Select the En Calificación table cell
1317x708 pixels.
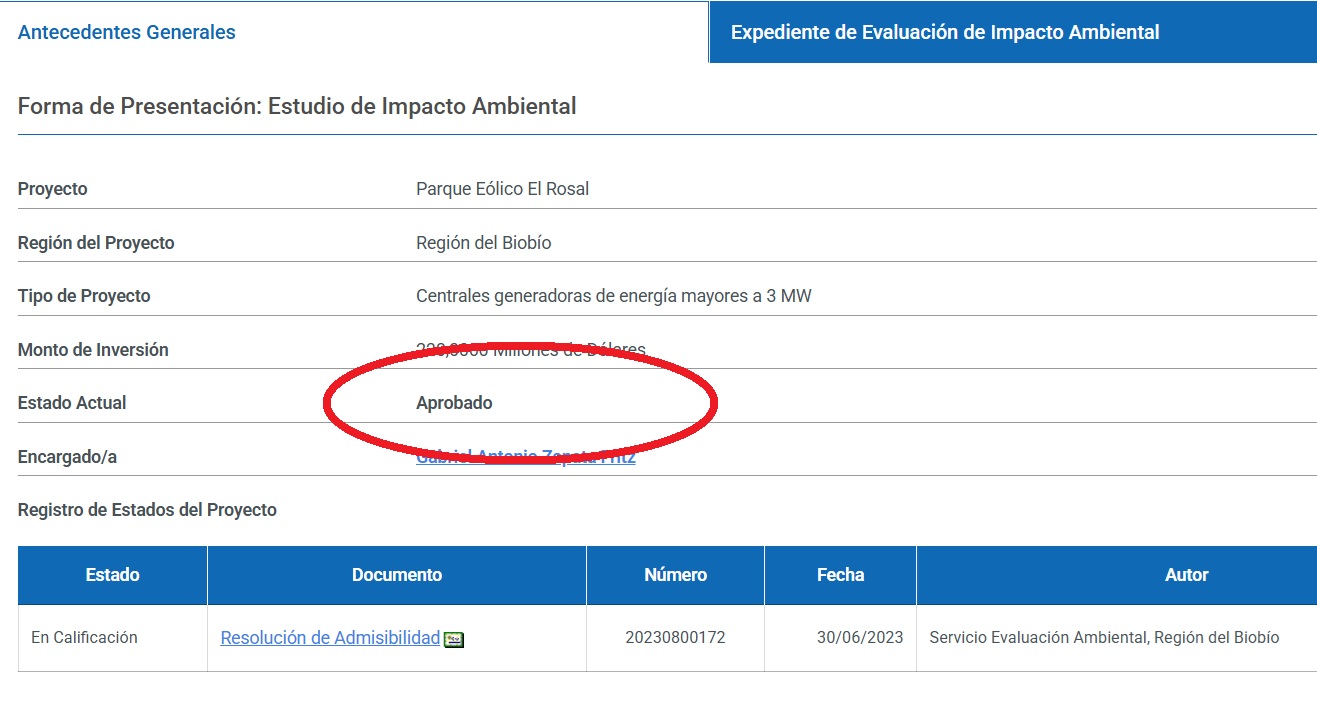[84, 638]
